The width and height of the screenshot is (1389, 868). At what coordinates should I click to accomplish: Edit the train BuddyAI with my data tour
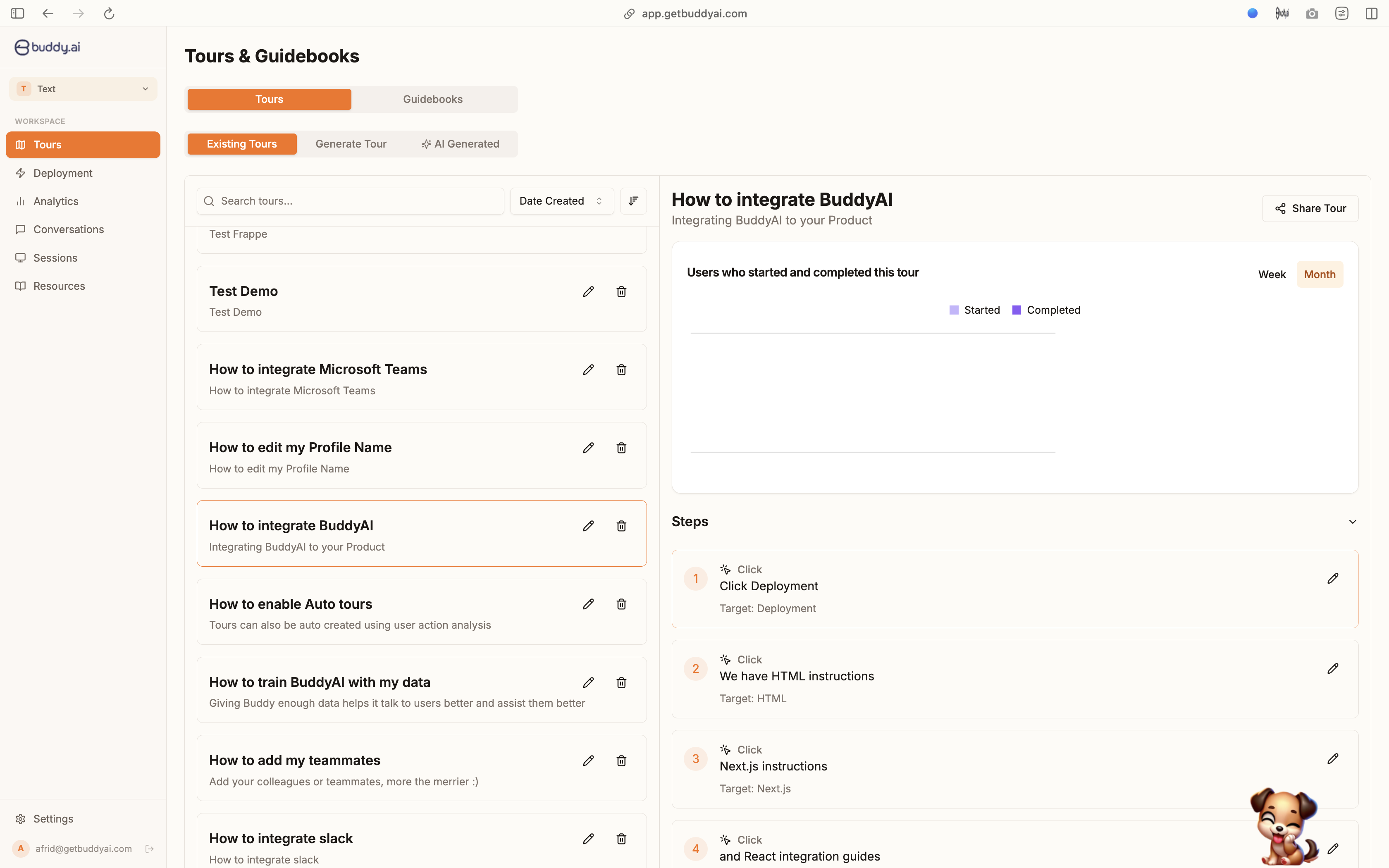[x=588, y=682]
